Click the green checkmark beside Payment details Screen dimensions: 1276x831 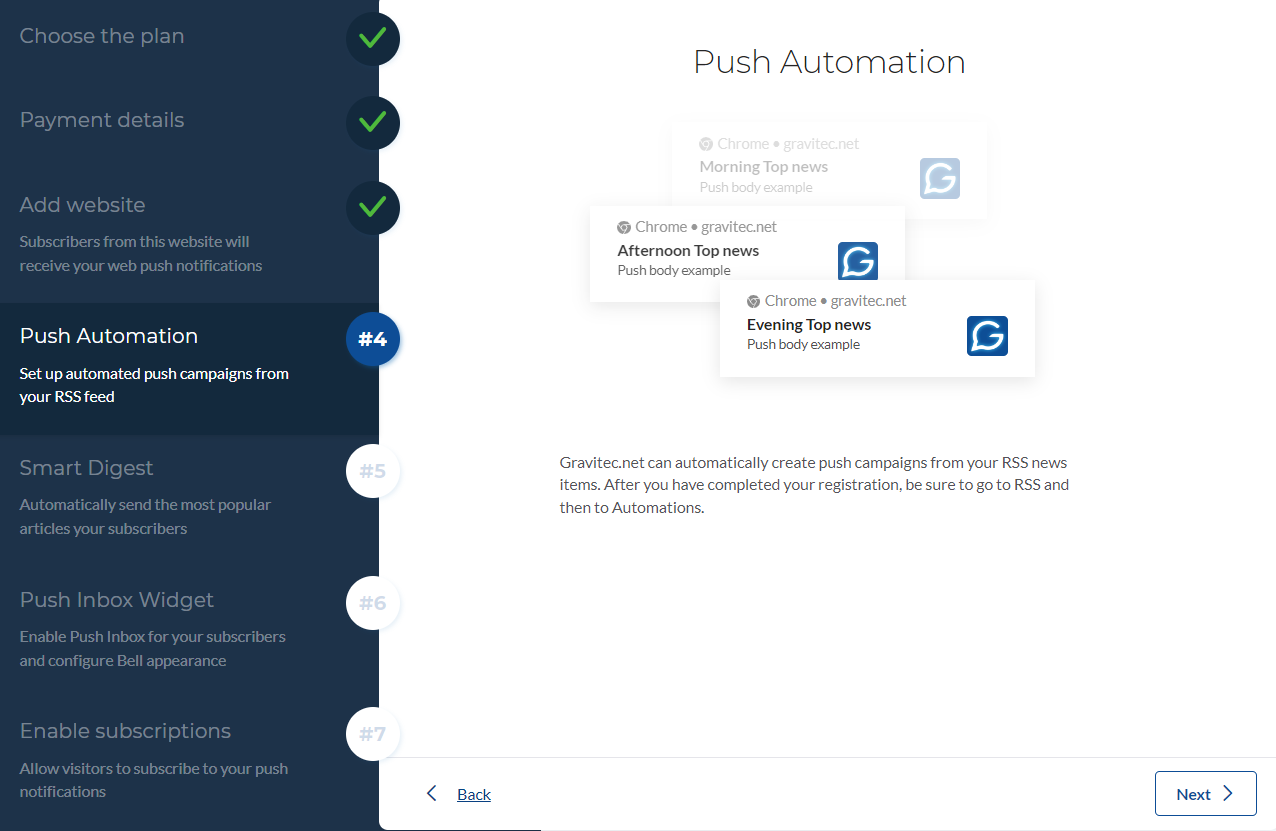point(373,123)
